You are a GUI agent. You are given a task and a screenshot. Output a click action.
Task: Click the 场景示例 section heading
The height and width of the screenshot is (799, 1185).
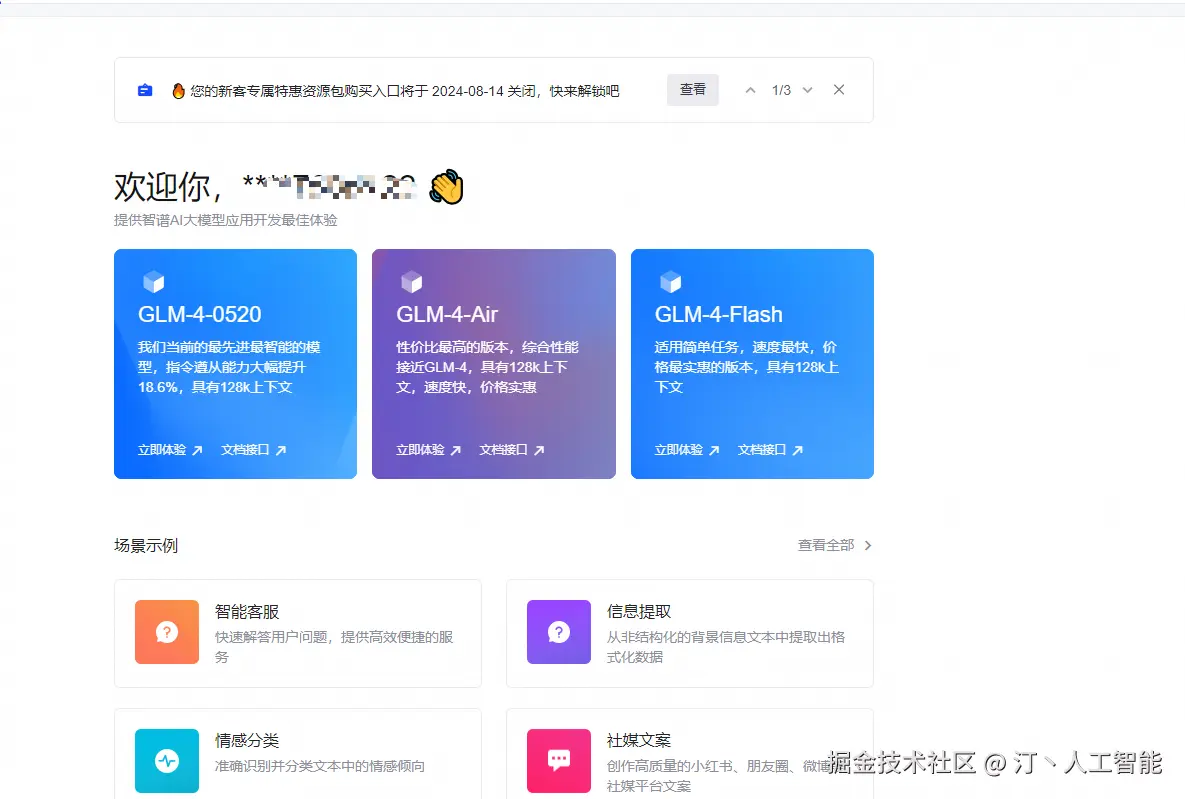coord(146,546)
